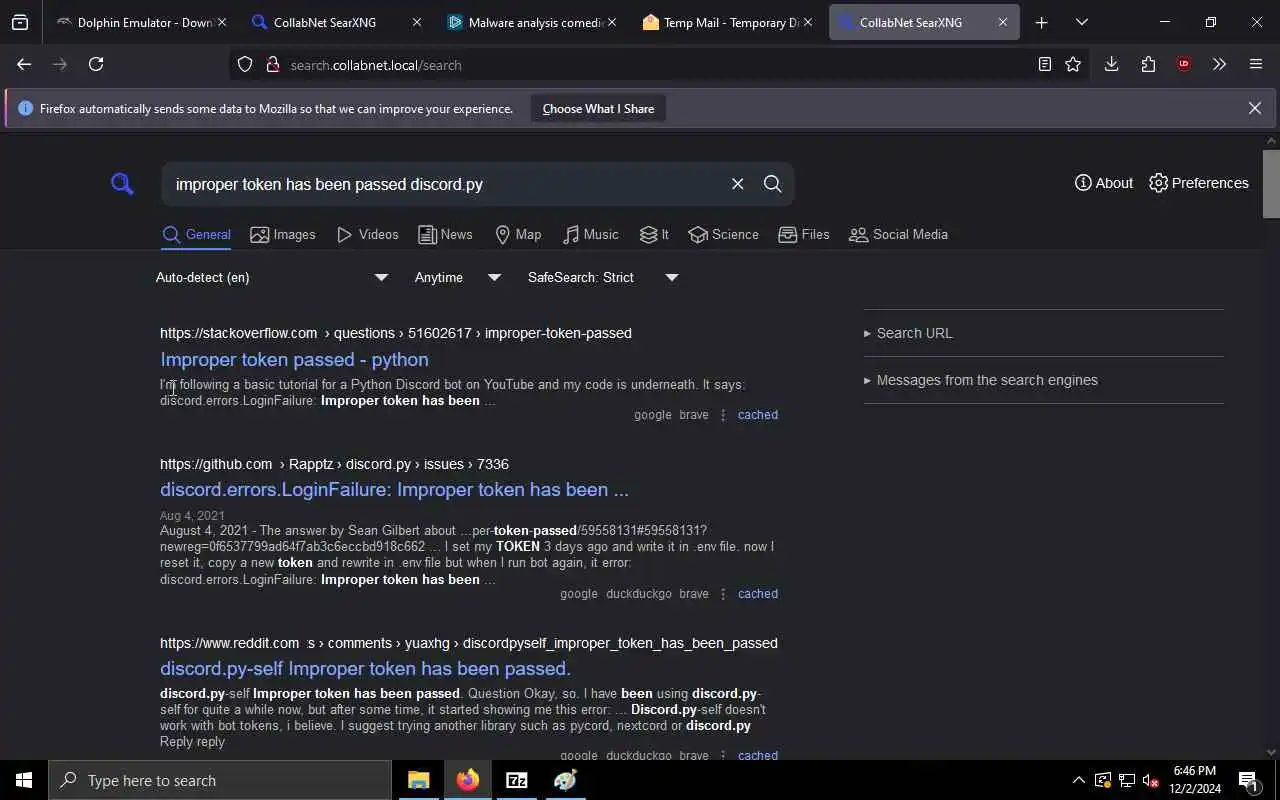Reload the page
The image size is (1280, 800).
click(96, 64)
